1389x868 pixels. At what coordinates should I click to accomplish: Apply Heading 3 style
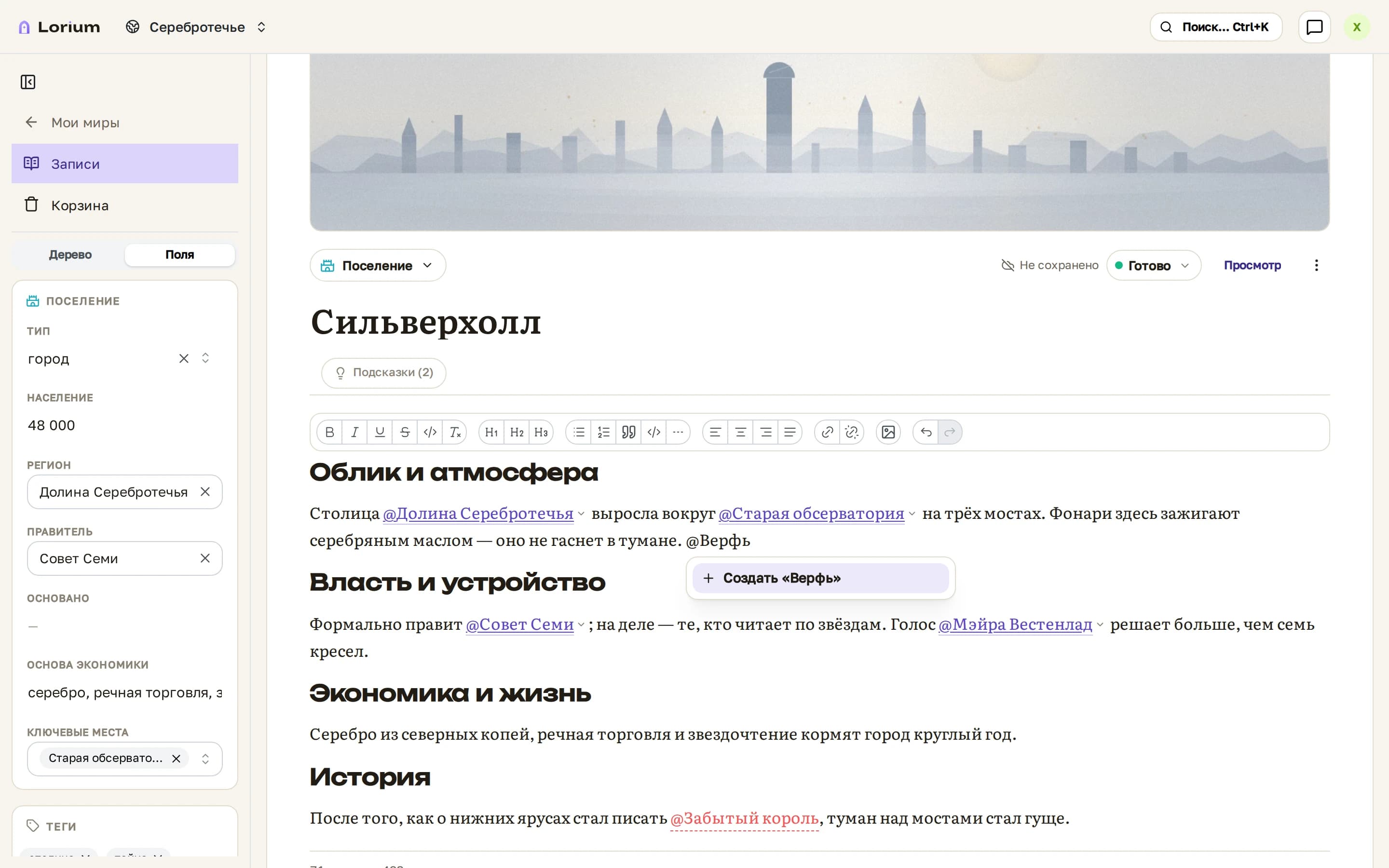click(x=541, y=432)
